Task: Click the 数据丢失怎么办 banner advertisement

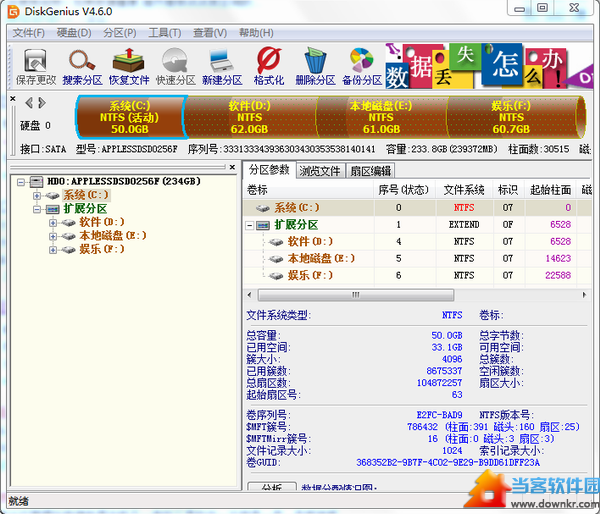Action: [489, 66]
